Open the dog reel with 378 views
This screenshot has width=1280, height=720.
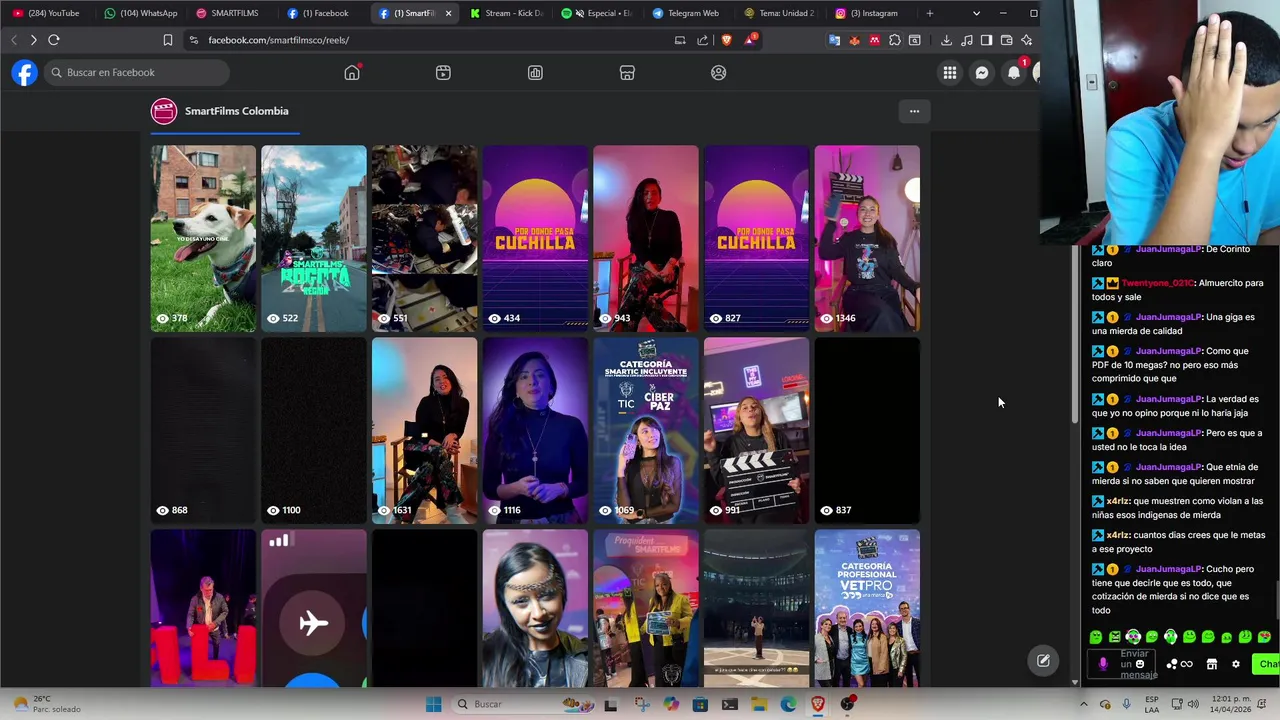click(x=203, y=238)
